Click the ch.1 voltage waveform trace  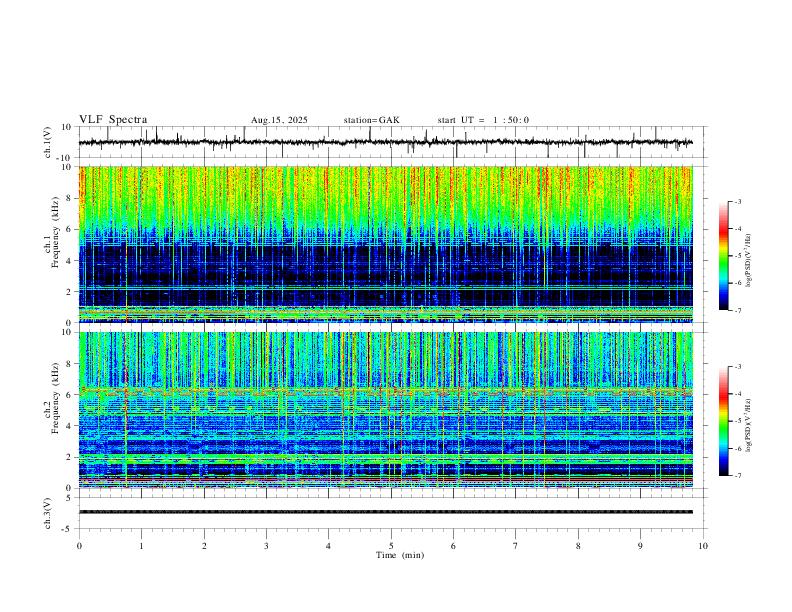pos(385,142)
